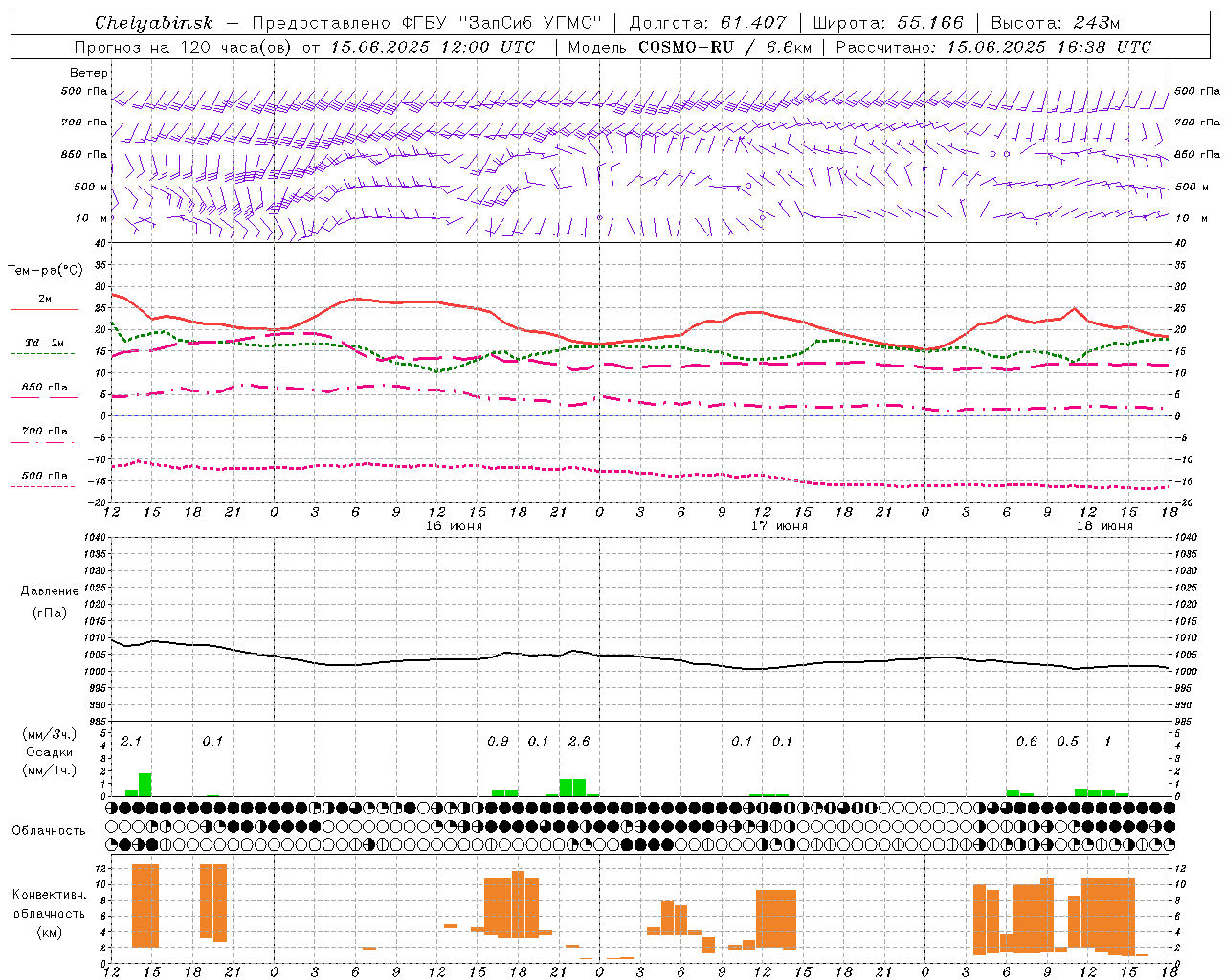Click the '16 июня' date label
1225x980 pixels.
point(454,526)
